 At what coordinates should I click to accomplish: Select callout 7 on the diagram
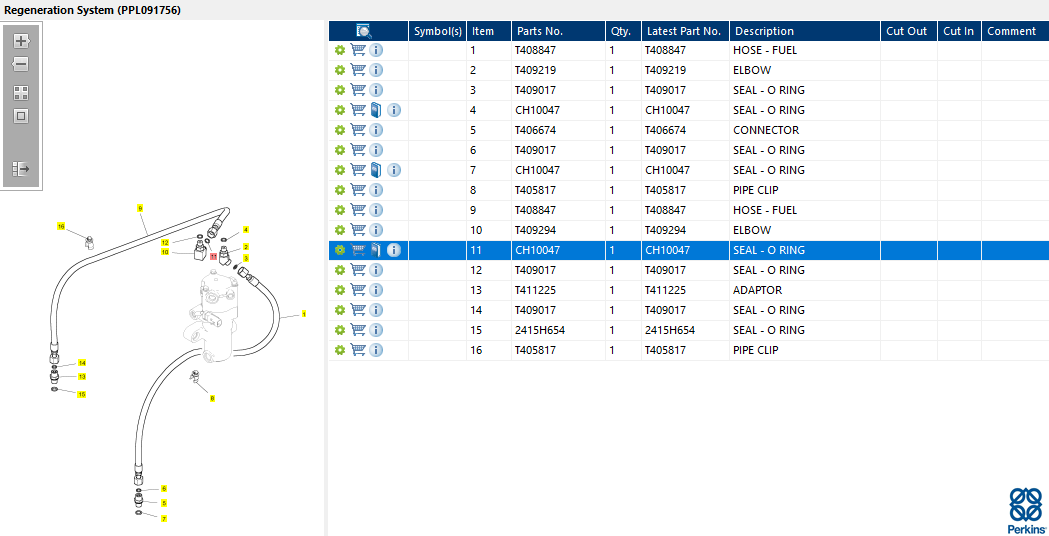(164, 519)
